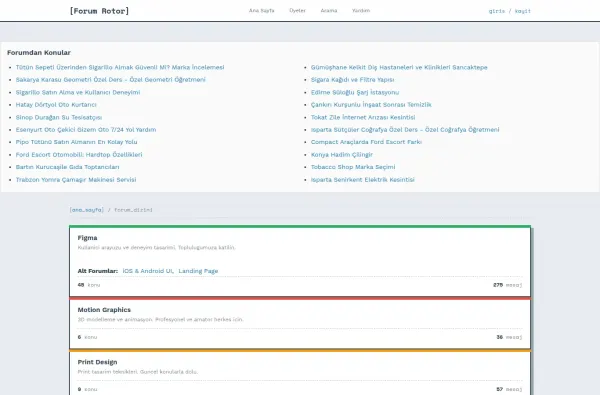This screenshot has width=600, height=395.
Task: Open the Landing Page subforum
Action: [198, 271]
